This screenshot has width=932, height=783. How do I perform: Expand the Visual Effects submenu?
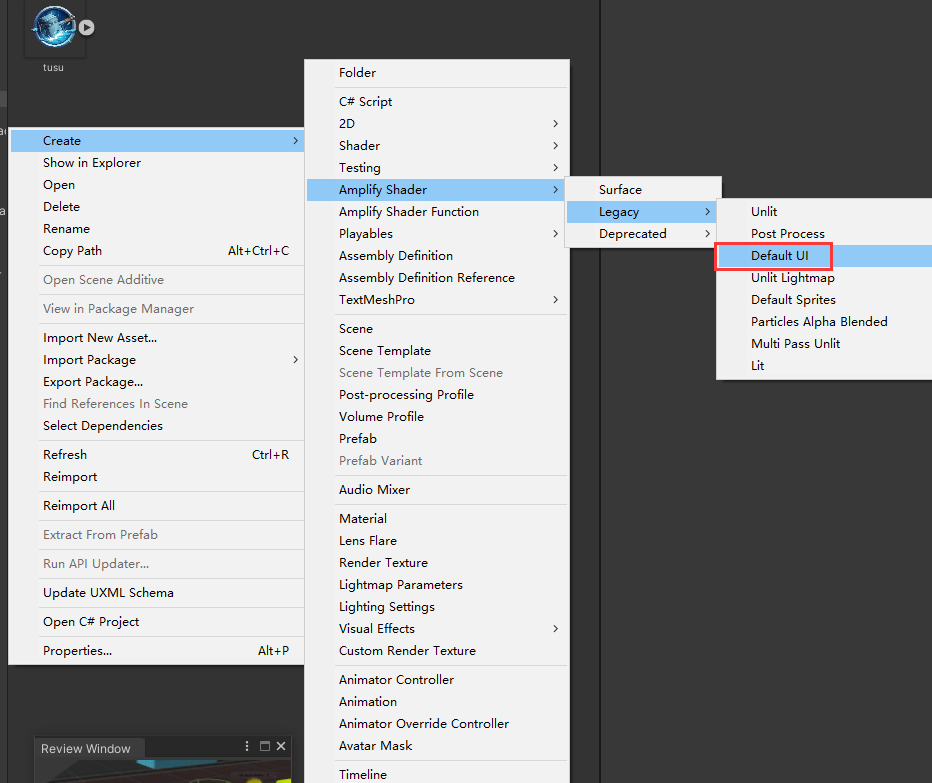[x=437, y=628]
